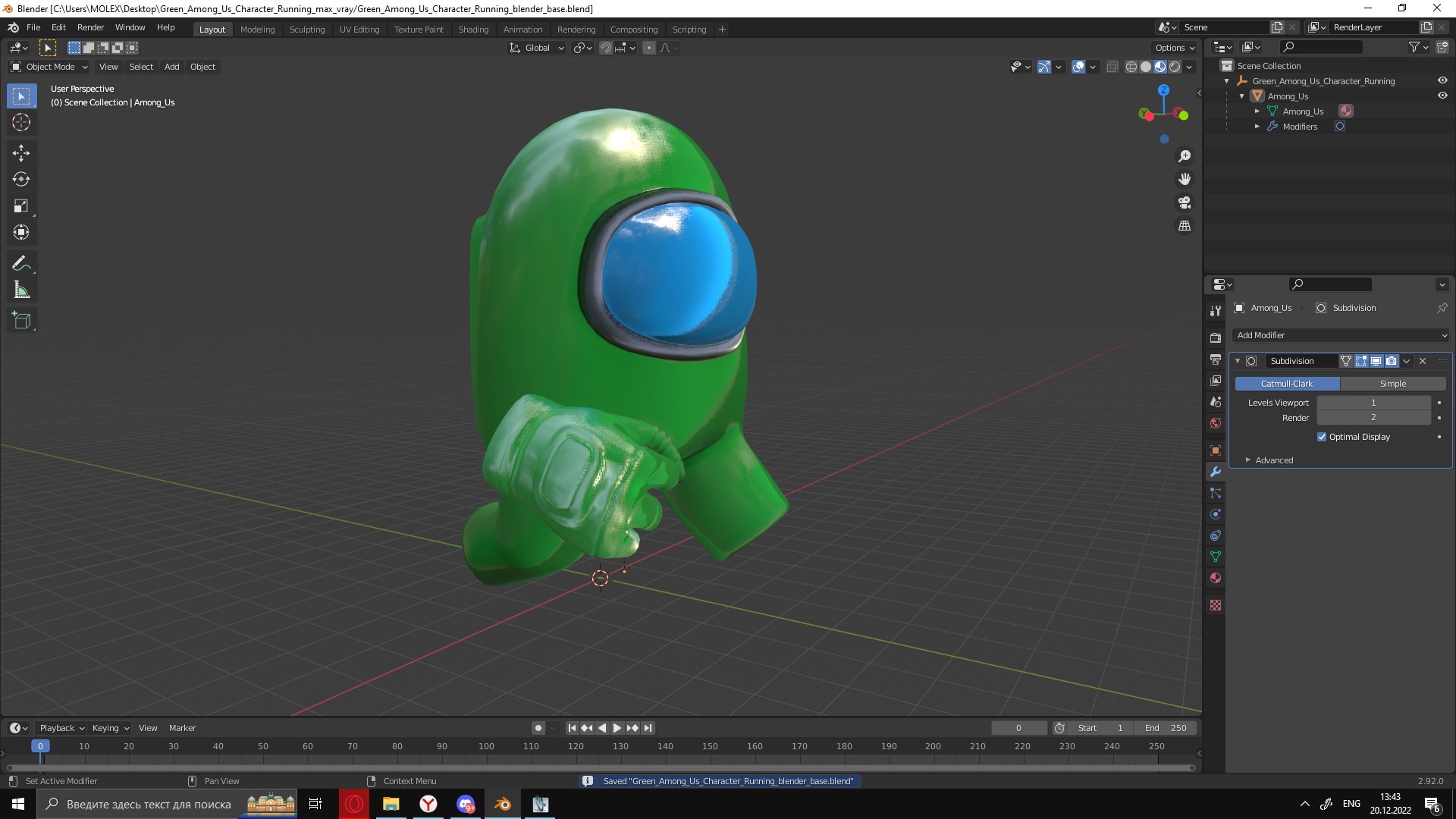Toggle Subdivision modifier Edit Mode display
Screen dimensions: 1456x819
1361,361
